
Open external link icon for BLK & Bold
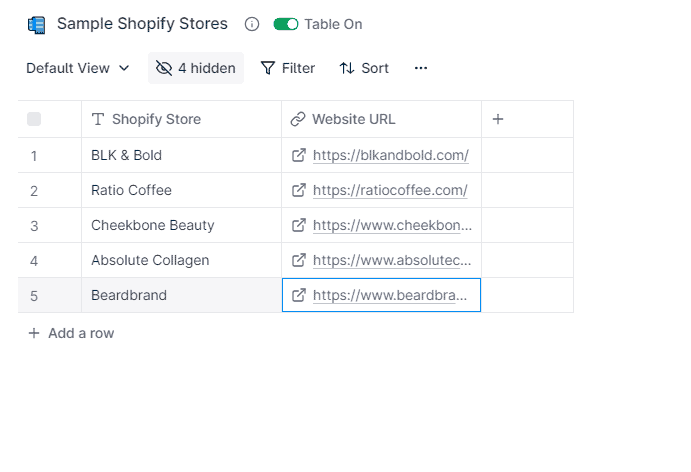[x=299, y=155]
